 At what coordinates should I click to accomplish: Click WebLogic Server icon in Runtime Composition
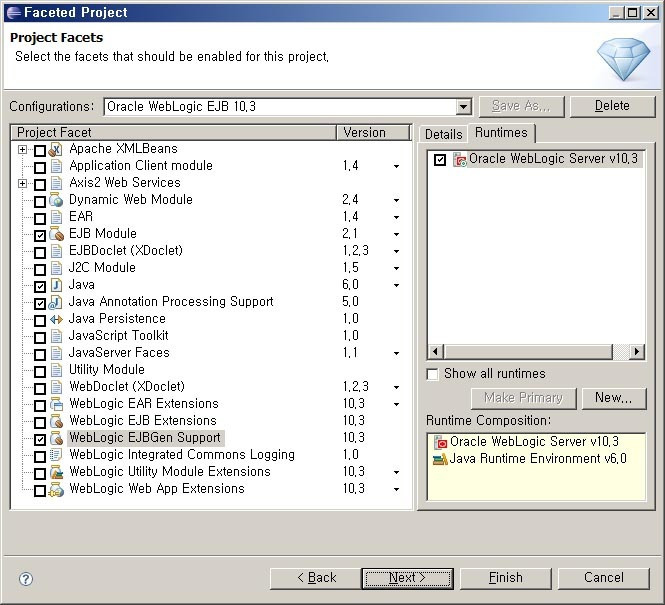441,442
